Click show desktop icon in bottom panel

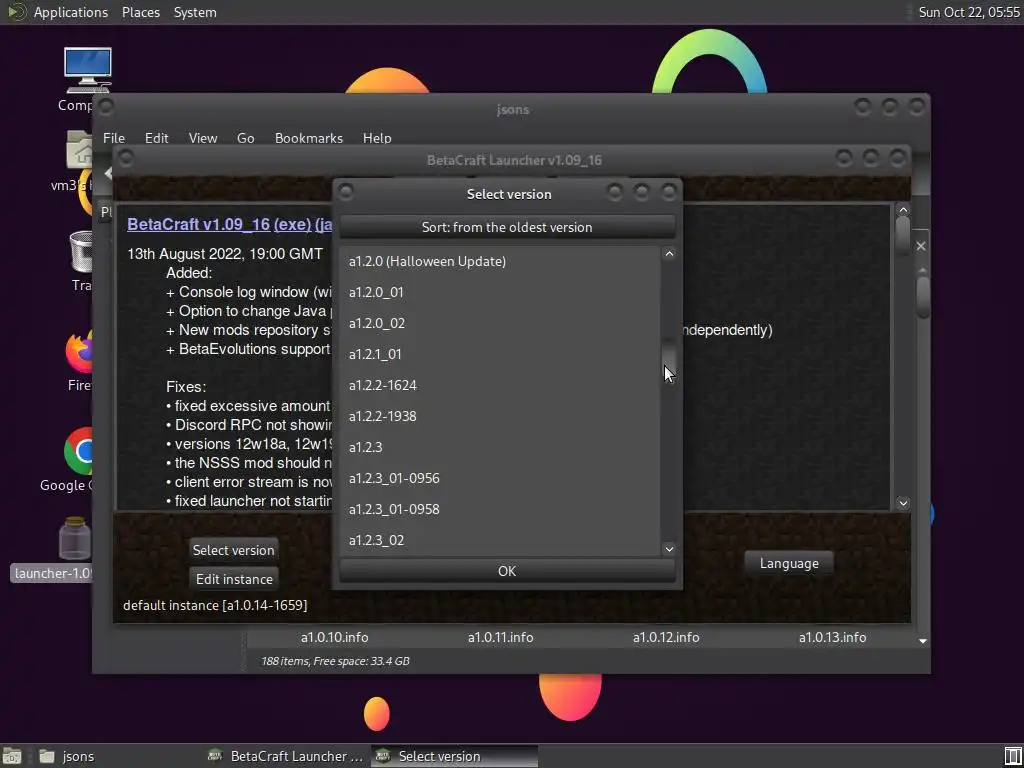(12, 756)
